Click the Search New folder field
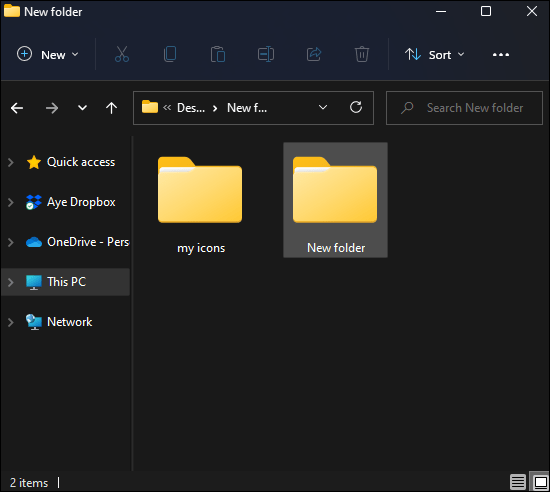The width and height of the screenshot is (550, 492). (x=464, y=108)
